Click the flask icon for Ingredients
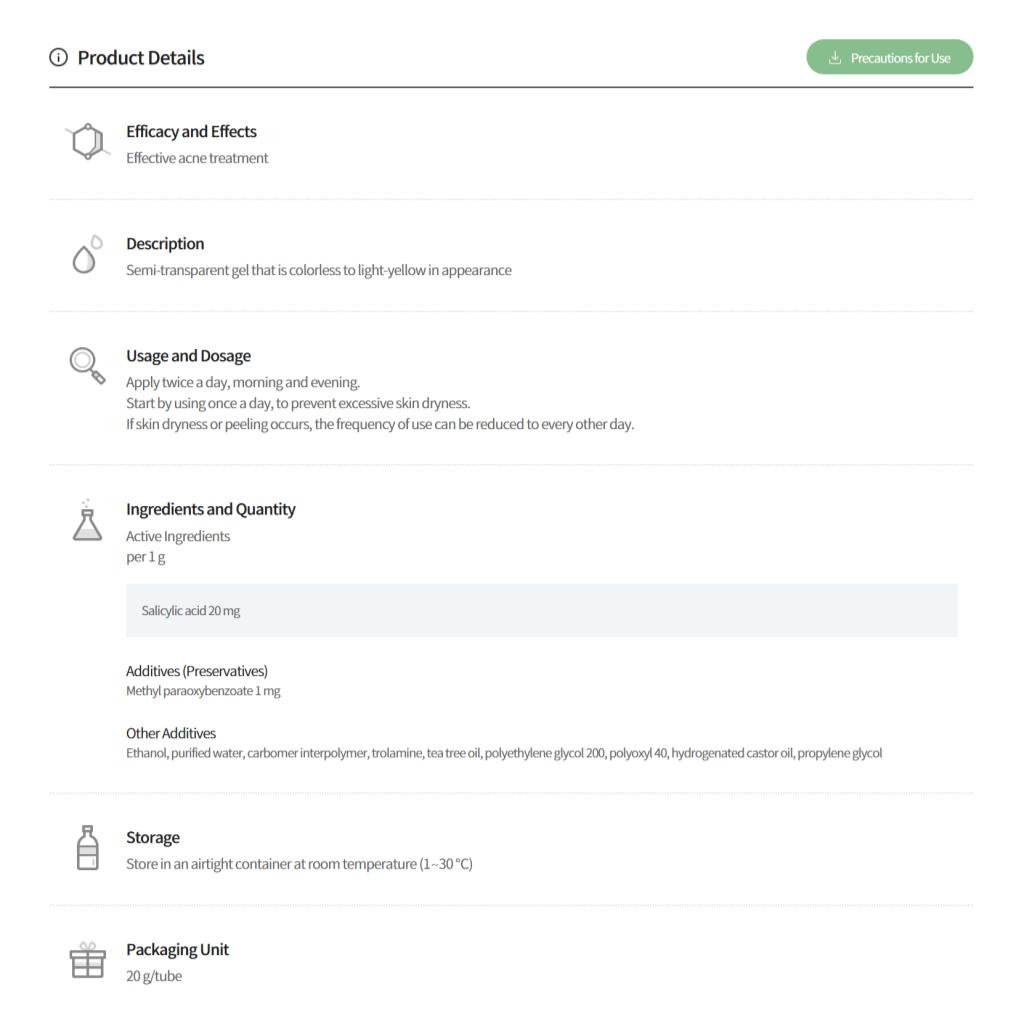The height and width of the screenshot is (1024, 1024). pyautogui.click(x=87, y=522)
